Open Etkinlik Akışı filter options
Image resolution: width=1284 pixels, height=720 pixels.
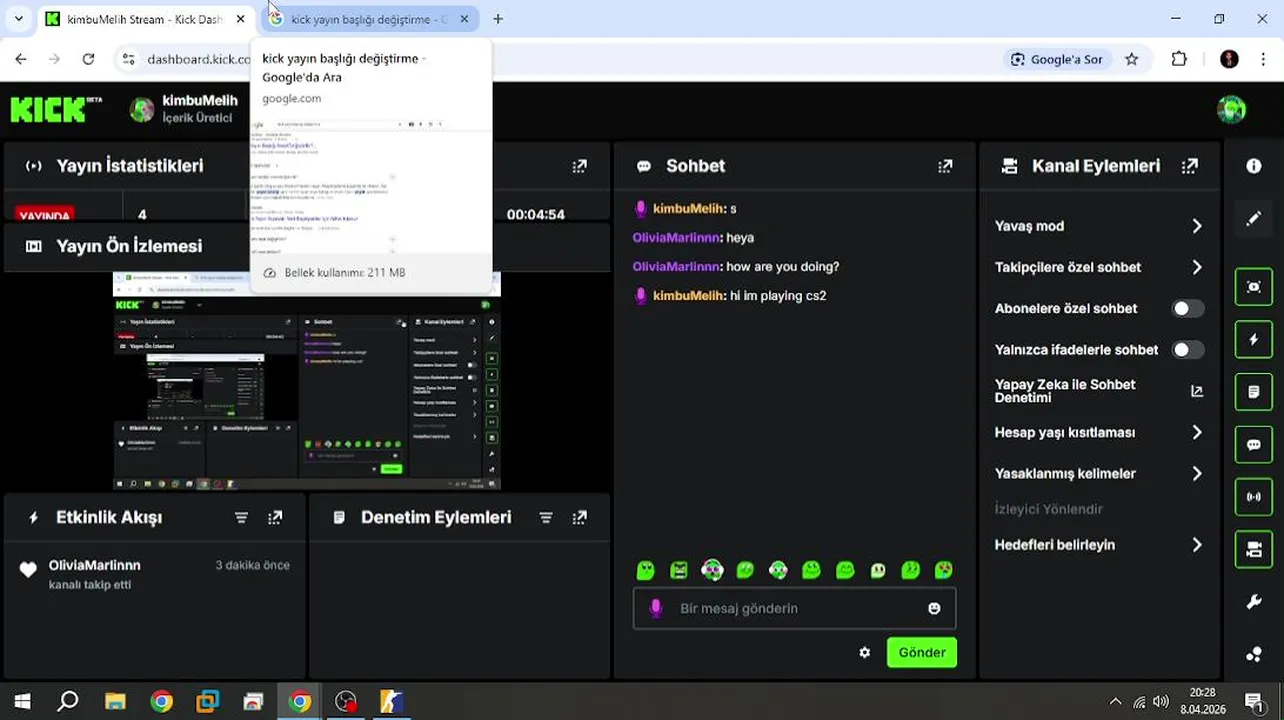pyautogui.click(x=241, y=517)
